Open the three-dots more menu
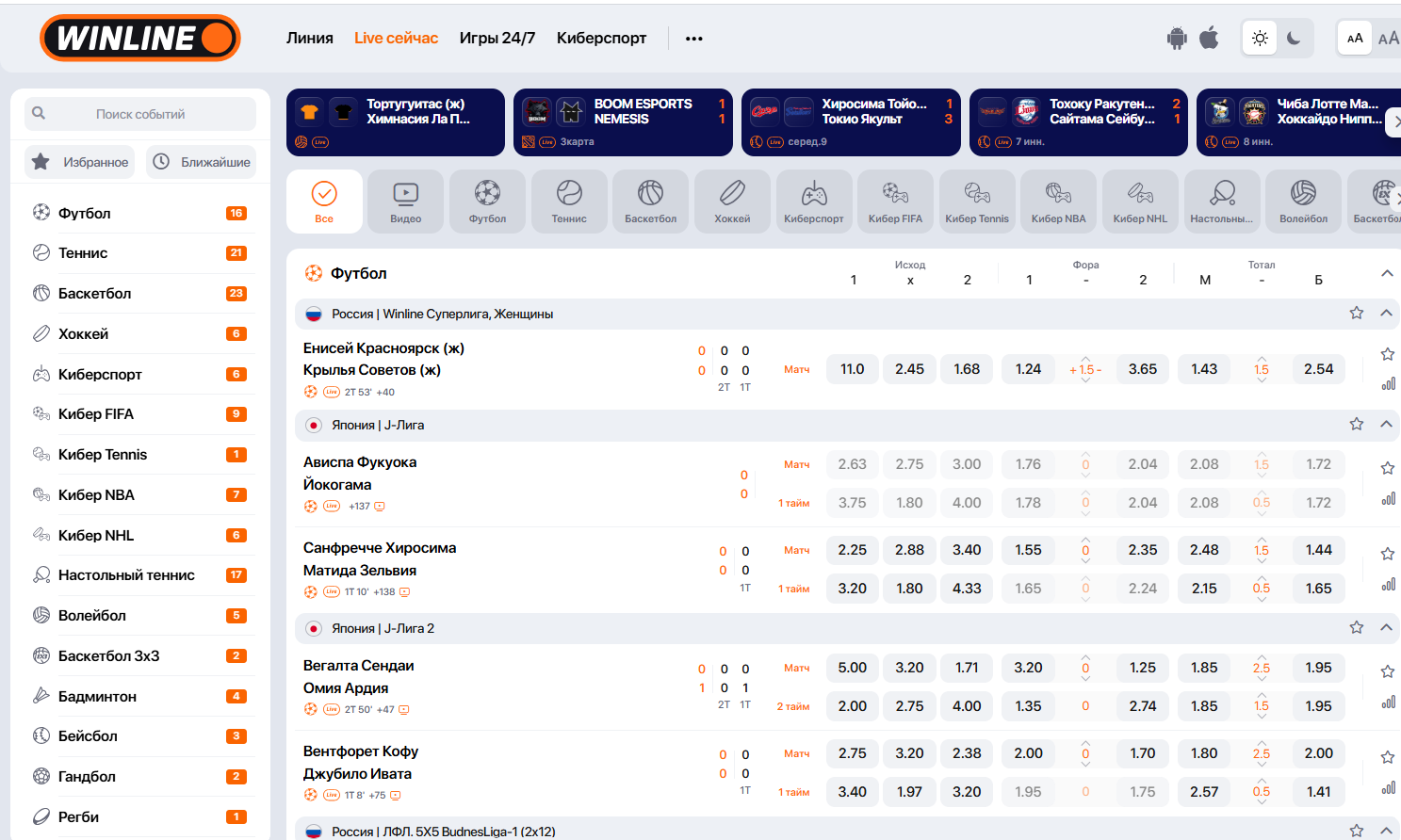 694,39
